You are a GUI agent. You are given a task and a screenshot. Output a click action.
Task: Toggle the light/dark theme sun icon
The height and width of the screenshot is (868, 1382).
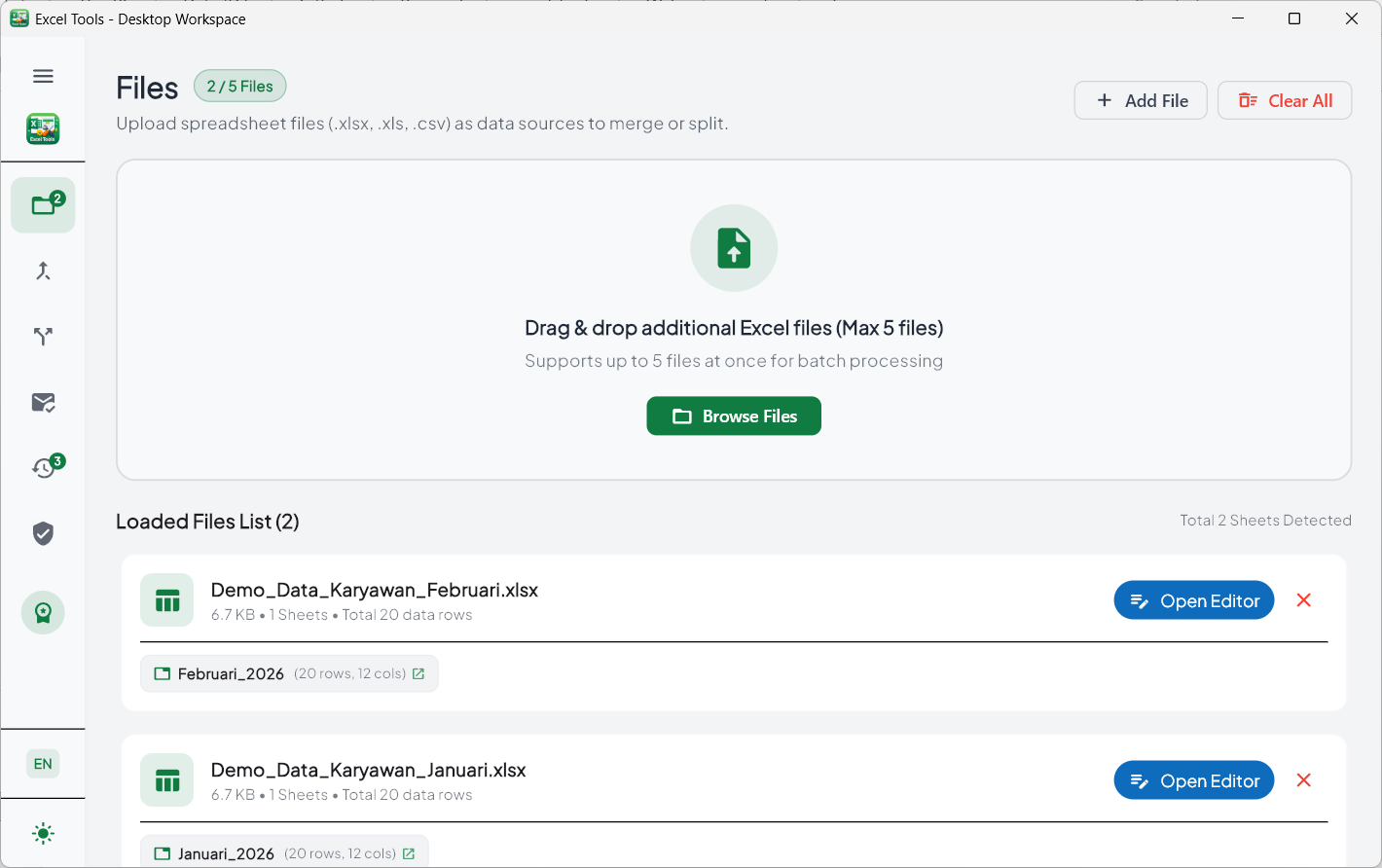[43, 833]
